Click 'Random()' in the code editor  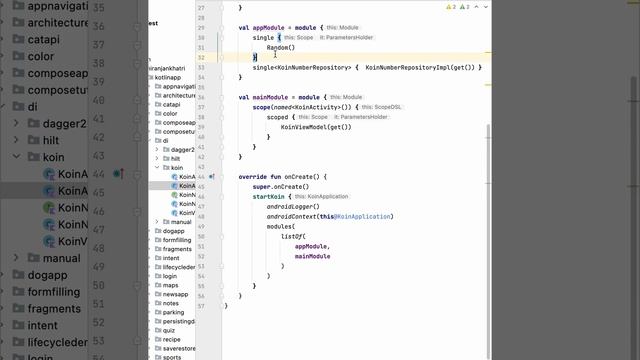click(280, 47)
